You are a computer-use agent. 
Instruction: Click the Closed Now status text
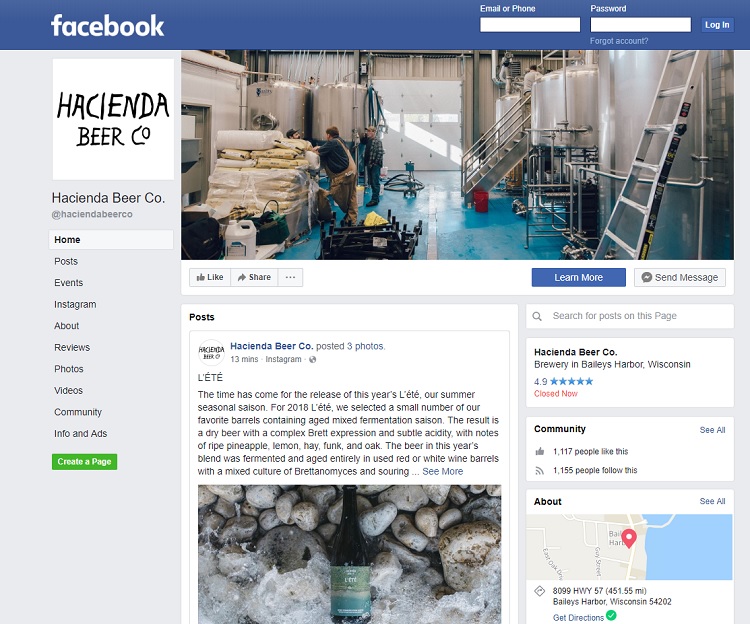click(556, 394)
